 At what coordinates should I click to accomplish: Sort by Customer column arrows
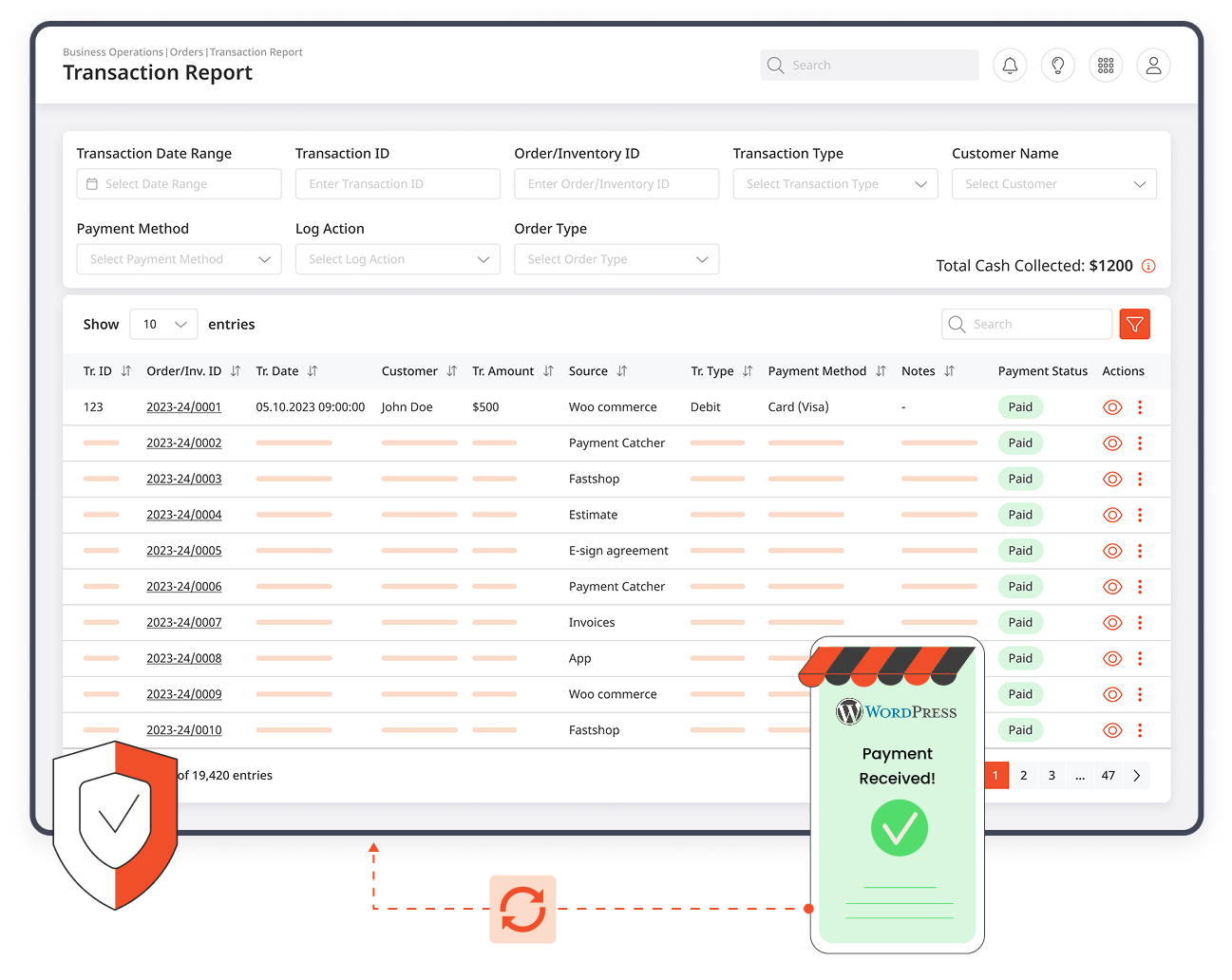[x=451, y=371]
